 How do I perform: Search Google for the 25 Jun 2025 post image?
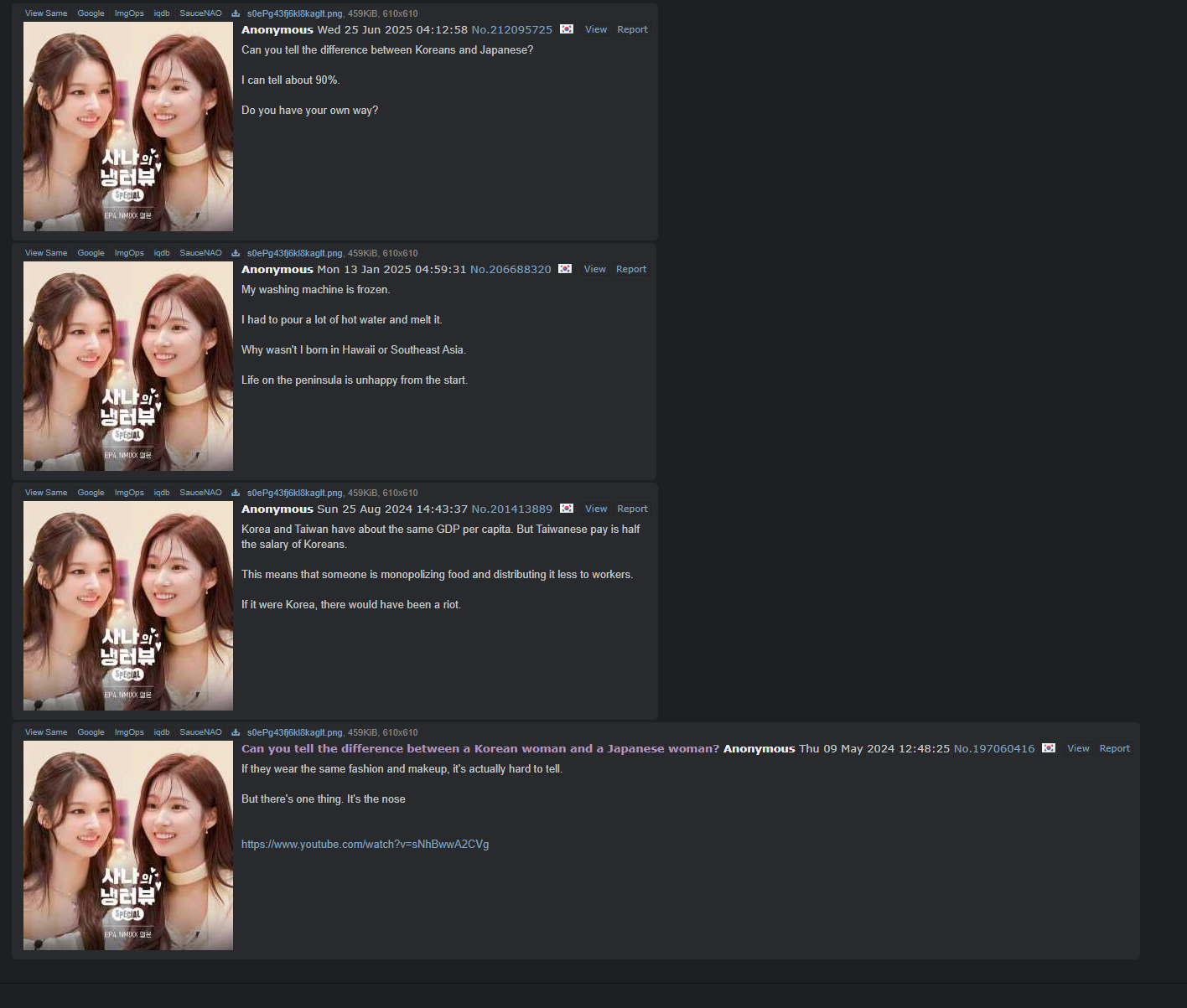point(91,13)
